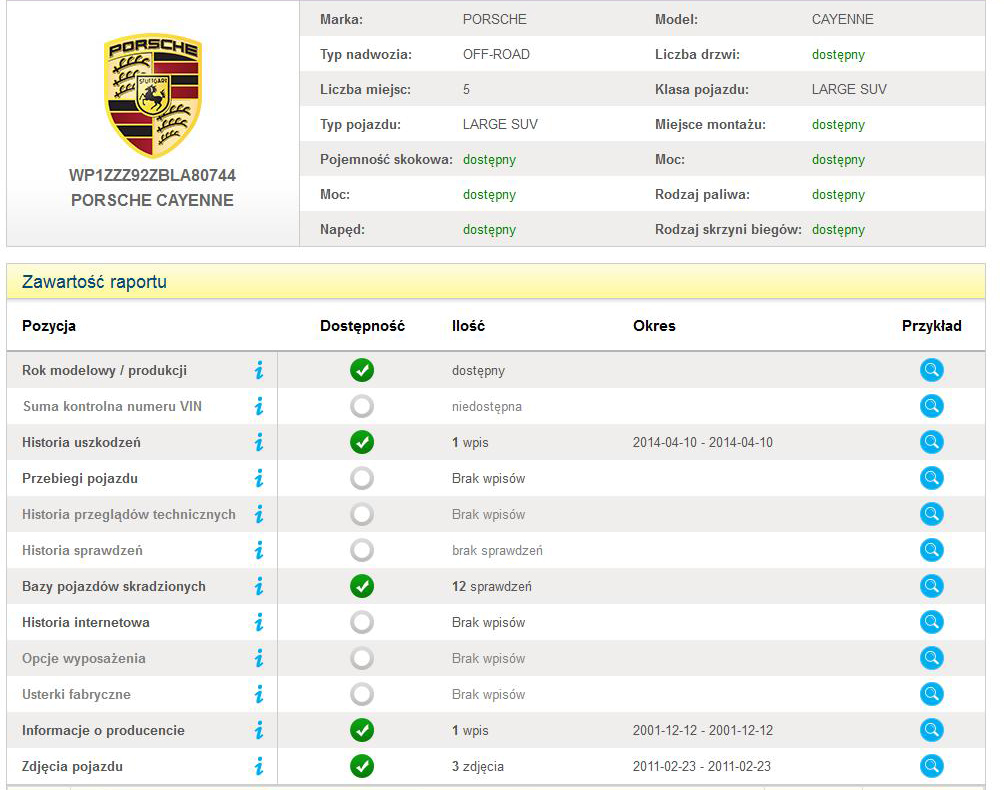Viewport: 1004px width, 790px height.
Task: Click green availability check for Zdjęcia pojazdu
Action: point(362,766)
